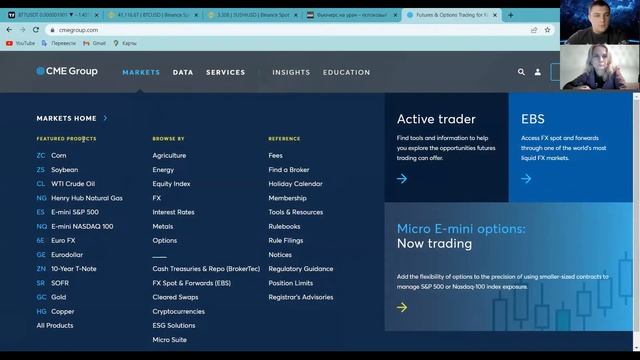Click the female participant webcam thumbnail
Viewport: 640px width, 360px height.
(600, 67)
